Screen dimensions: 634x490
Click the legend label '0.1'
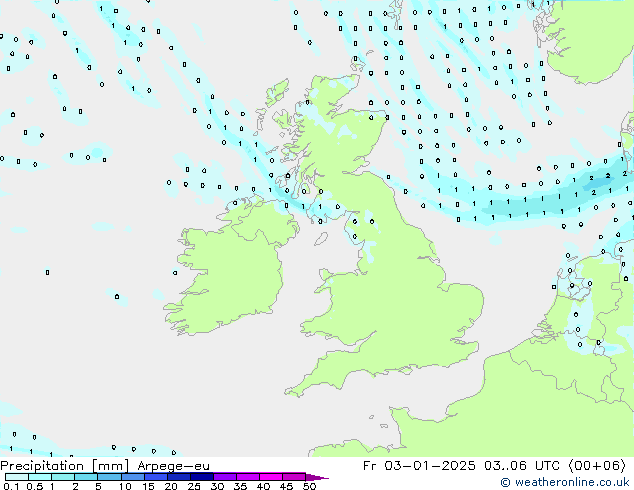[11, 486]
